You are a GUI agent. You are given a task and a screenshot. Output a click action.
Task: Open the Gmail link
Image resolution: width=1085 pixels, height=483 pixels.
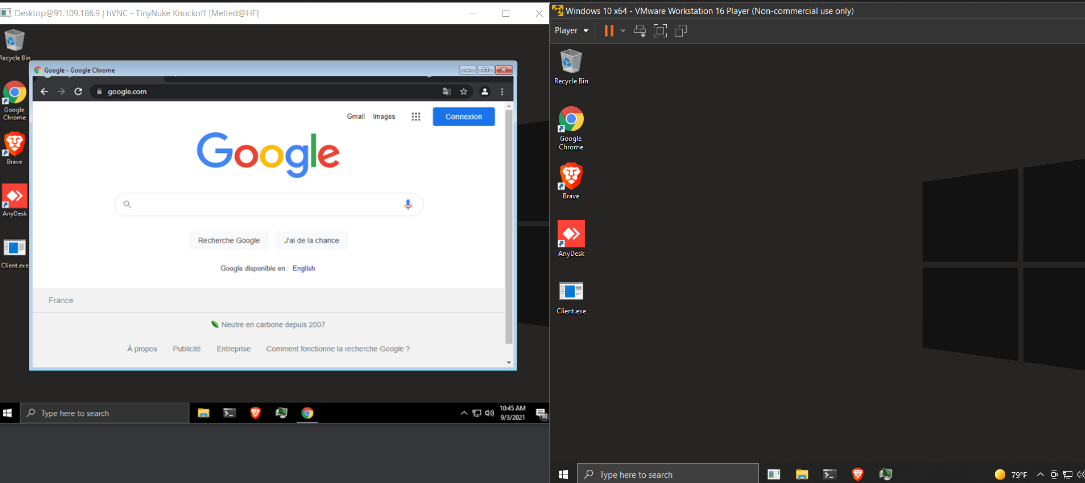tap(356, 116)
